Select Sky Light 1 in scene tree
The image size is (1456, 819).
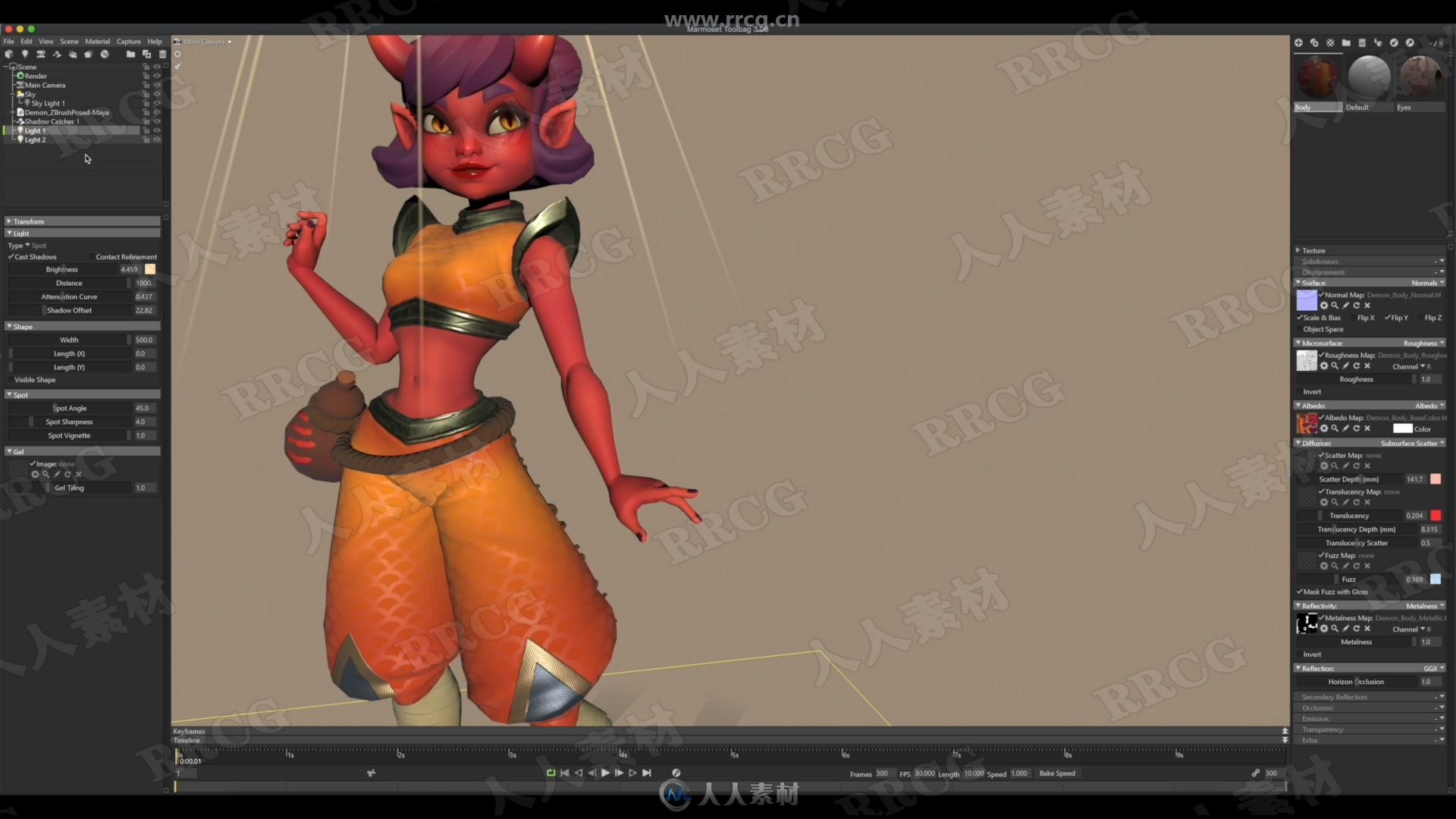(x=48, y=103)
